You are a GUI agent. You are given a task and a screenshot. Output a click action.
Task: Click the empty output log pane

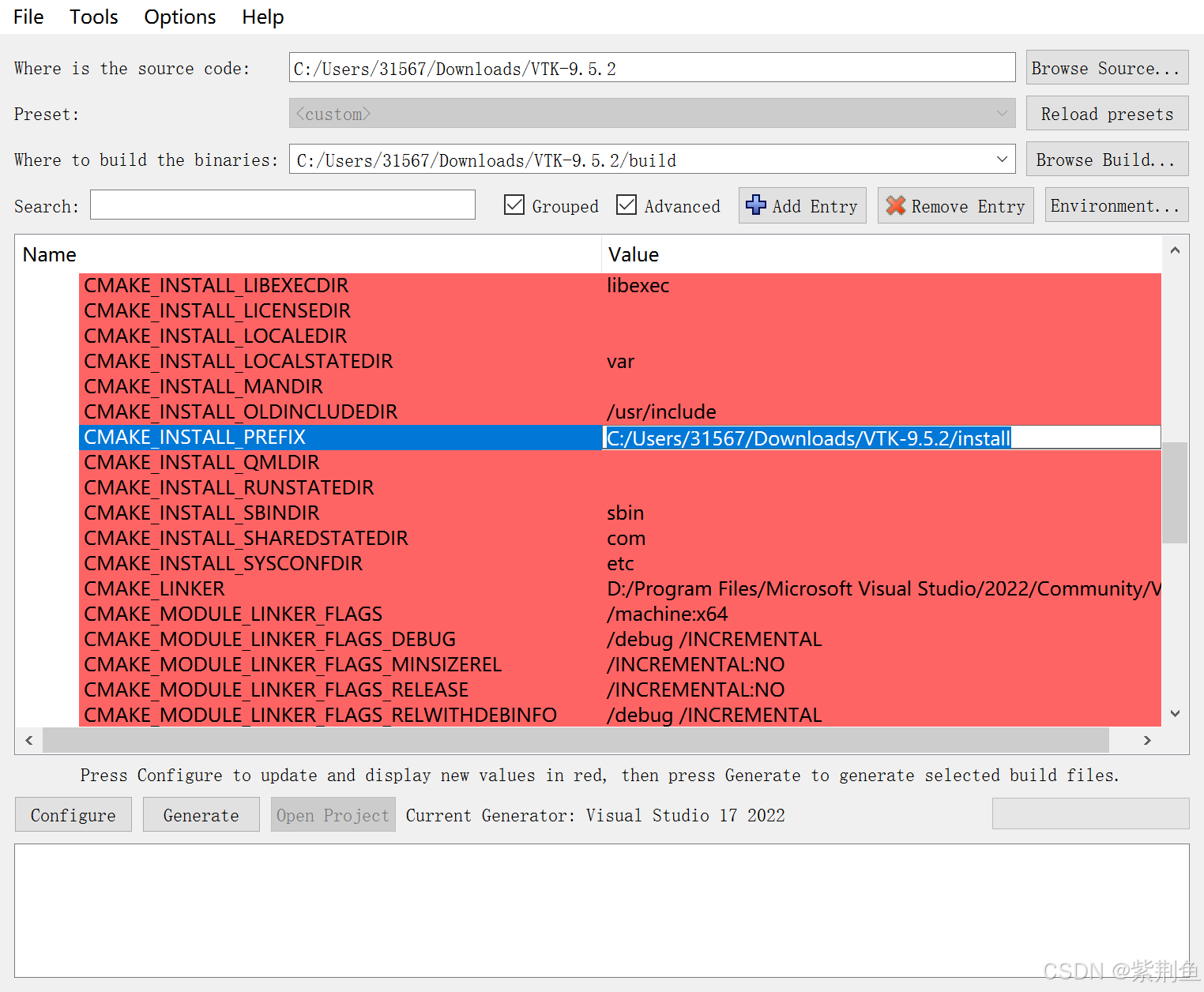pyautogui.click(x=602, y=911)
